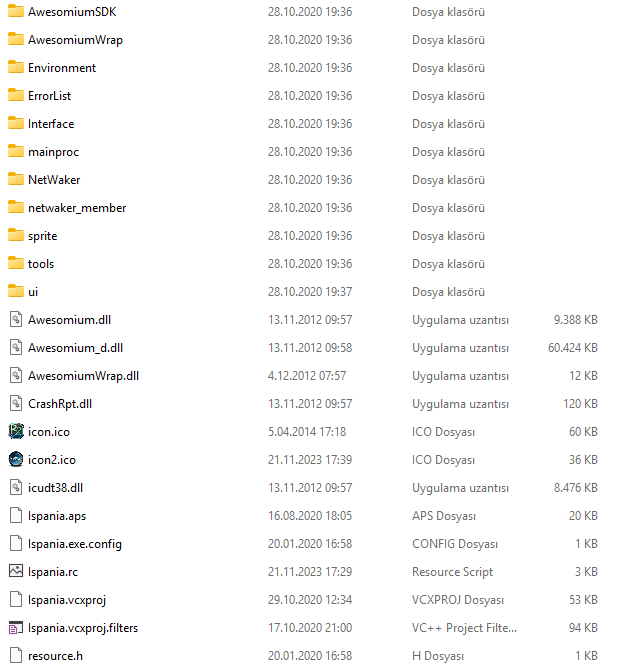Click the mainproc folder name

tap(53, 152)
